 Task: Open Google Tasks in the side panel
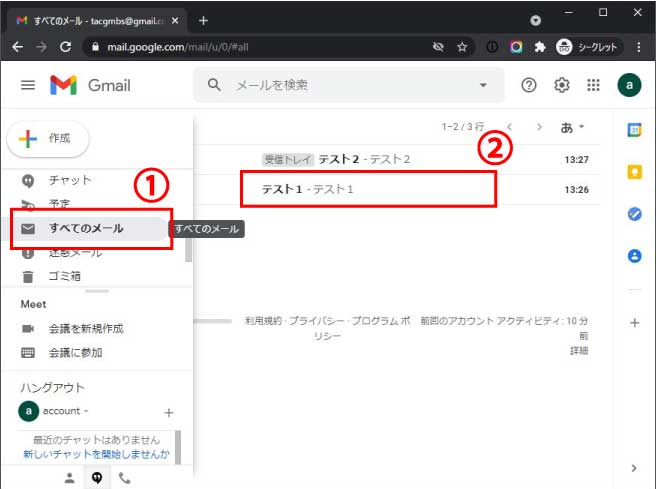(634, 214)
